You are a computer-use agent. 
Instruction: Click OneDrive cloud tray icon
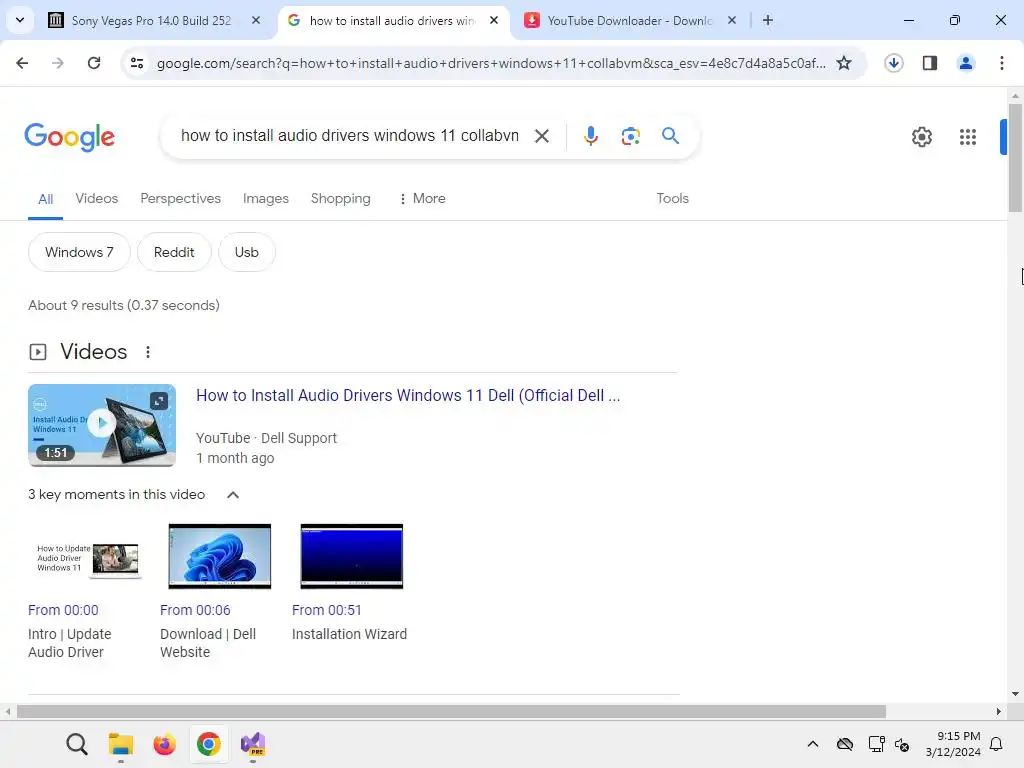pyautogui.click(x=844, y=744)
